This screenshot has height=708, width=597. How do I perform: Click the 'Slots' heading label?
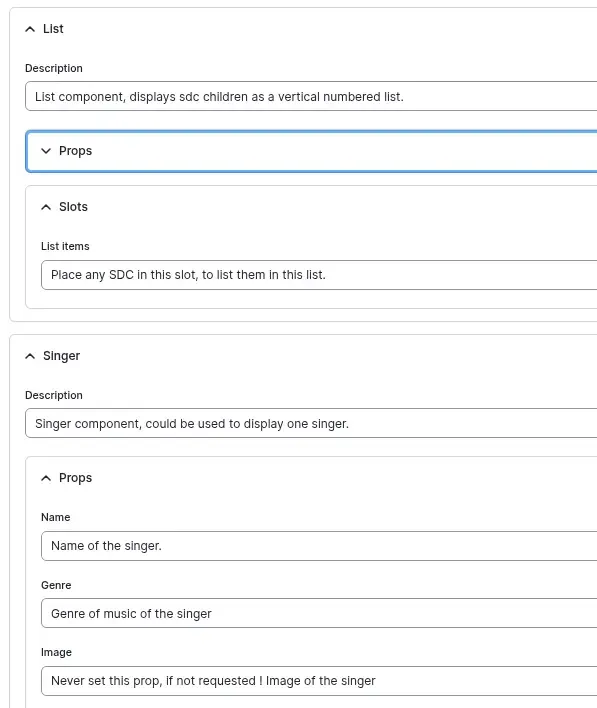(73, 207)
